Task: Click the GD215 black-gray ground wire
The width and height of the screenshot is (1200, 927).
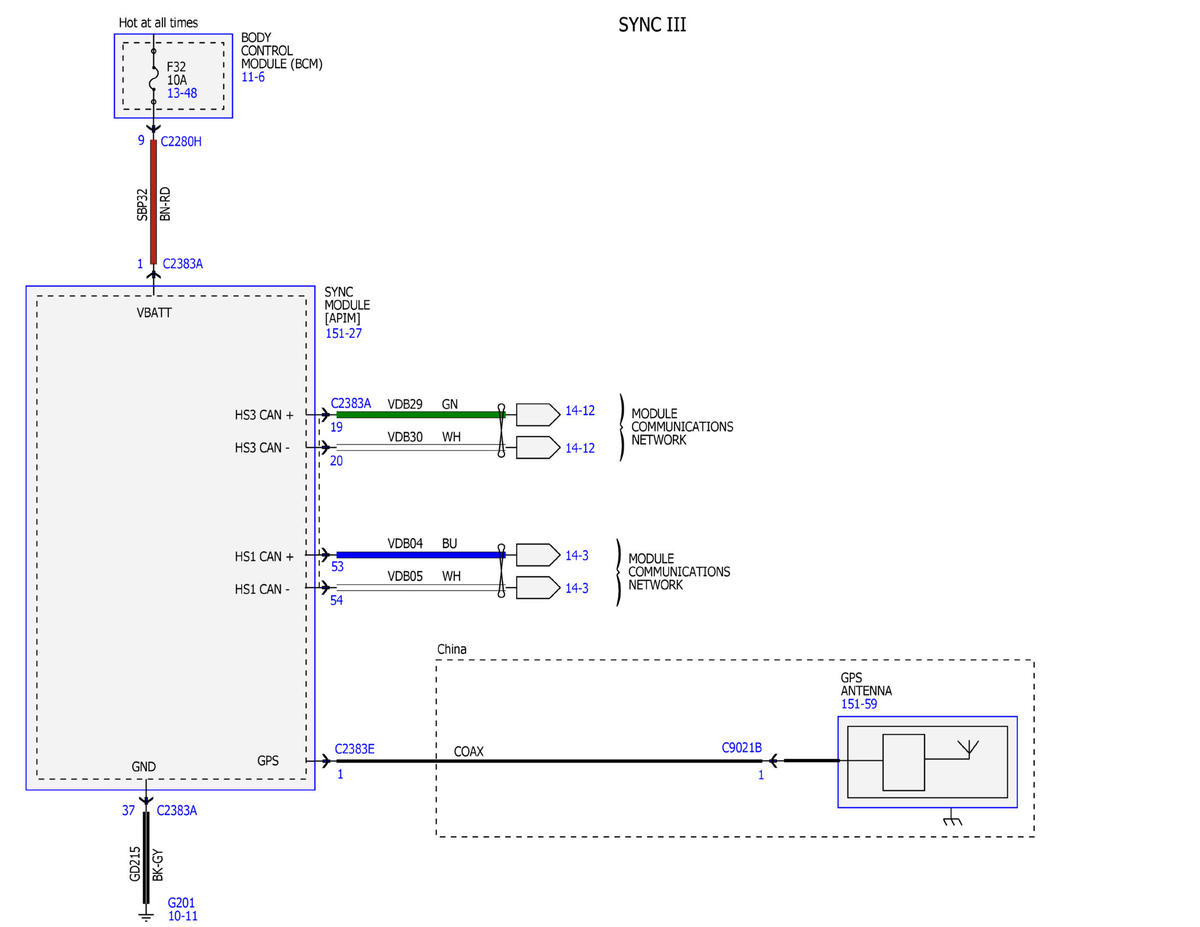Action: coord(146,858)
